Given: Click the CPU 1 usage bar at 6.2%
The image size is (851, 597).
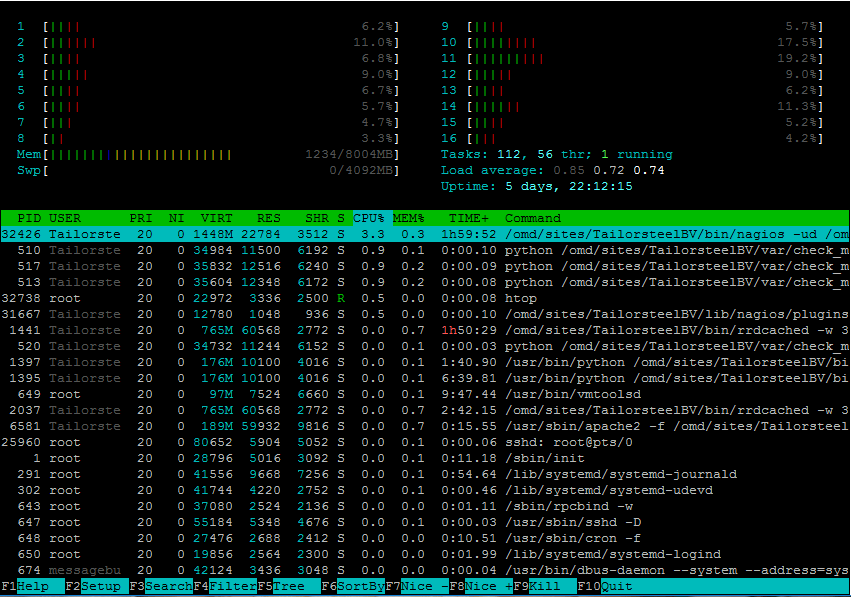Looking at the screenshot, I should coord(208,27).
